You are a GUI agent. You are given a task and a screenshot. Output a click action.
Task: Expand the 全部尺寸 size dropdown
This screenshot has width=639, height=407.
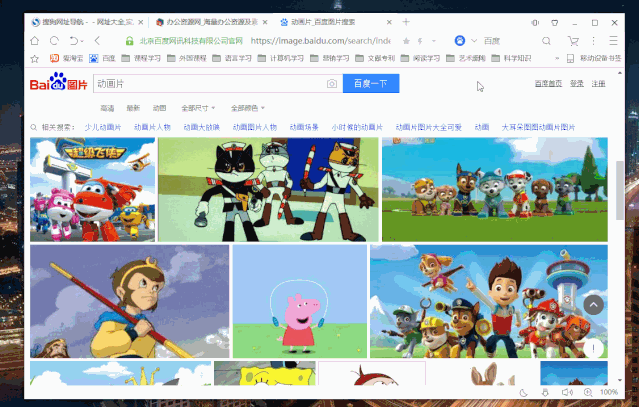198,108
